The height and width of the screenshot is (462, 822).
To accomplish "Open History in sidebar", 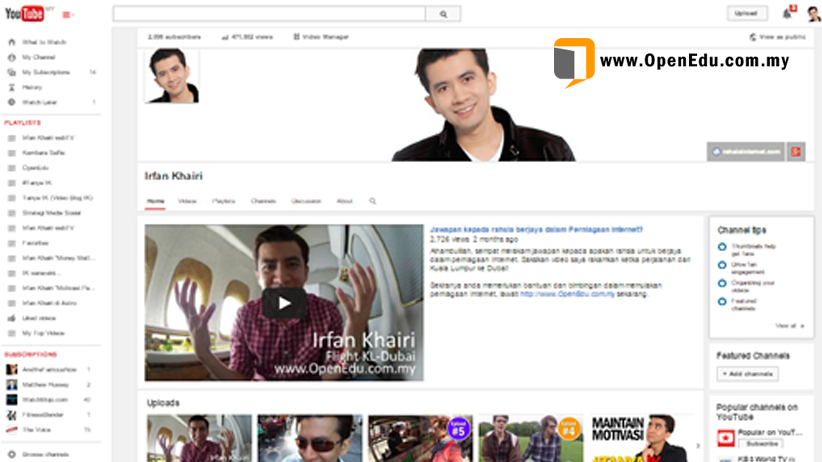I will pyautogui.click(x=32, y=88).
